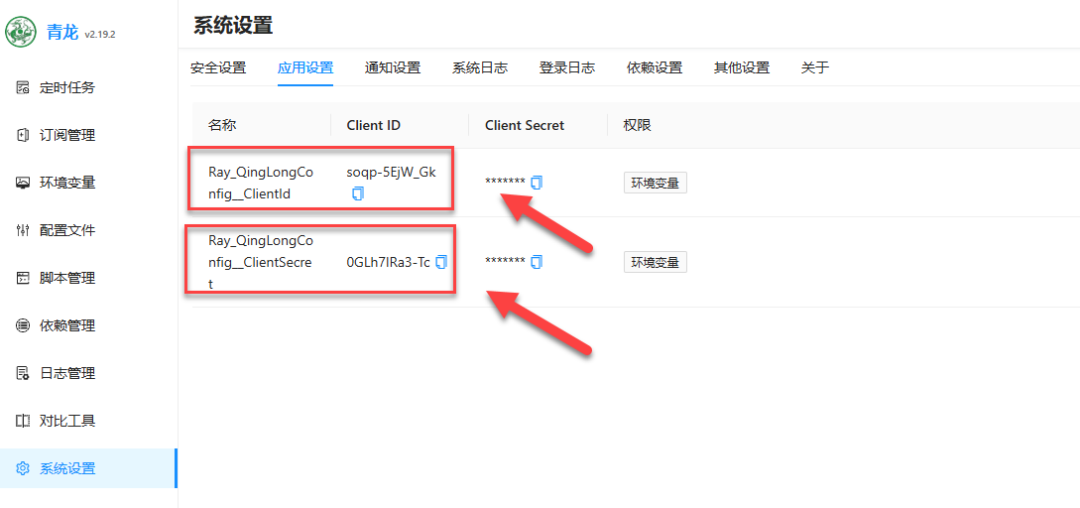This screenshot has height=508, width=1080.
Task: Select 系统设置 in the sidebar
Action: [x=88, y=469]
